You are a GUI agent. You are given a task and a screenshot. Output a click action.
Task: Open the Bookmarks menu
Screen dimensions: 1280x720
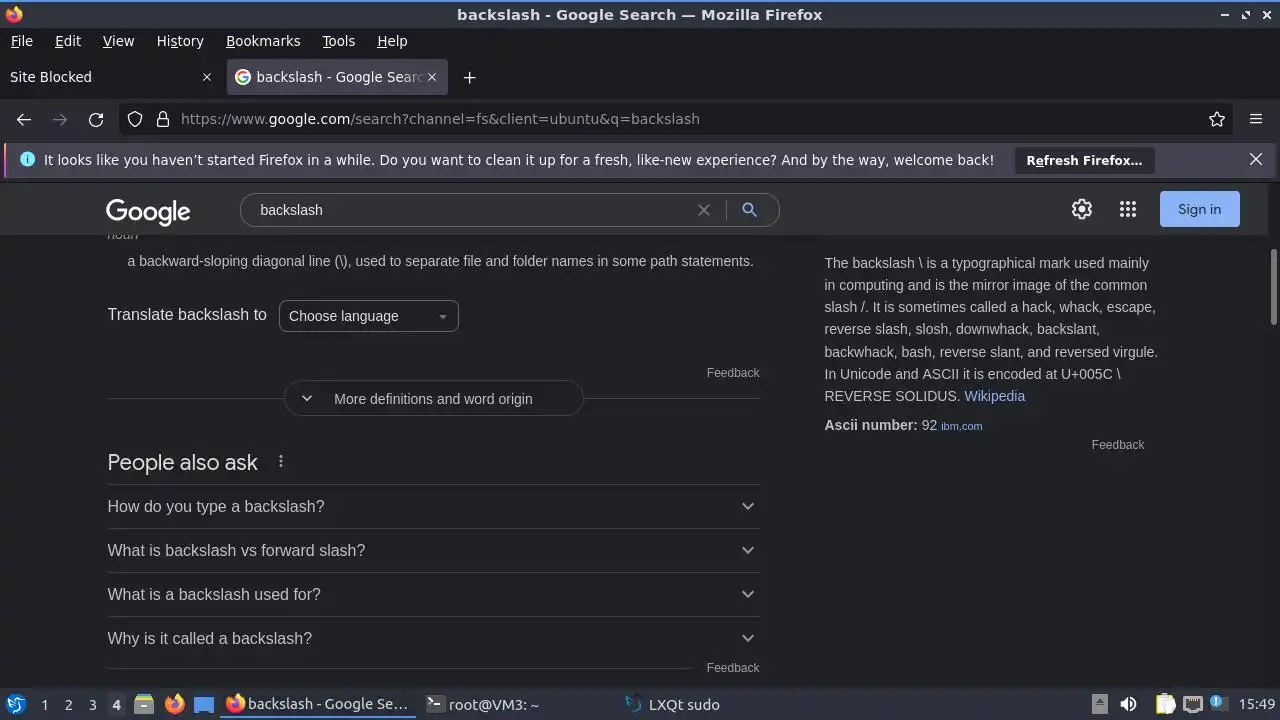[263, 41]
